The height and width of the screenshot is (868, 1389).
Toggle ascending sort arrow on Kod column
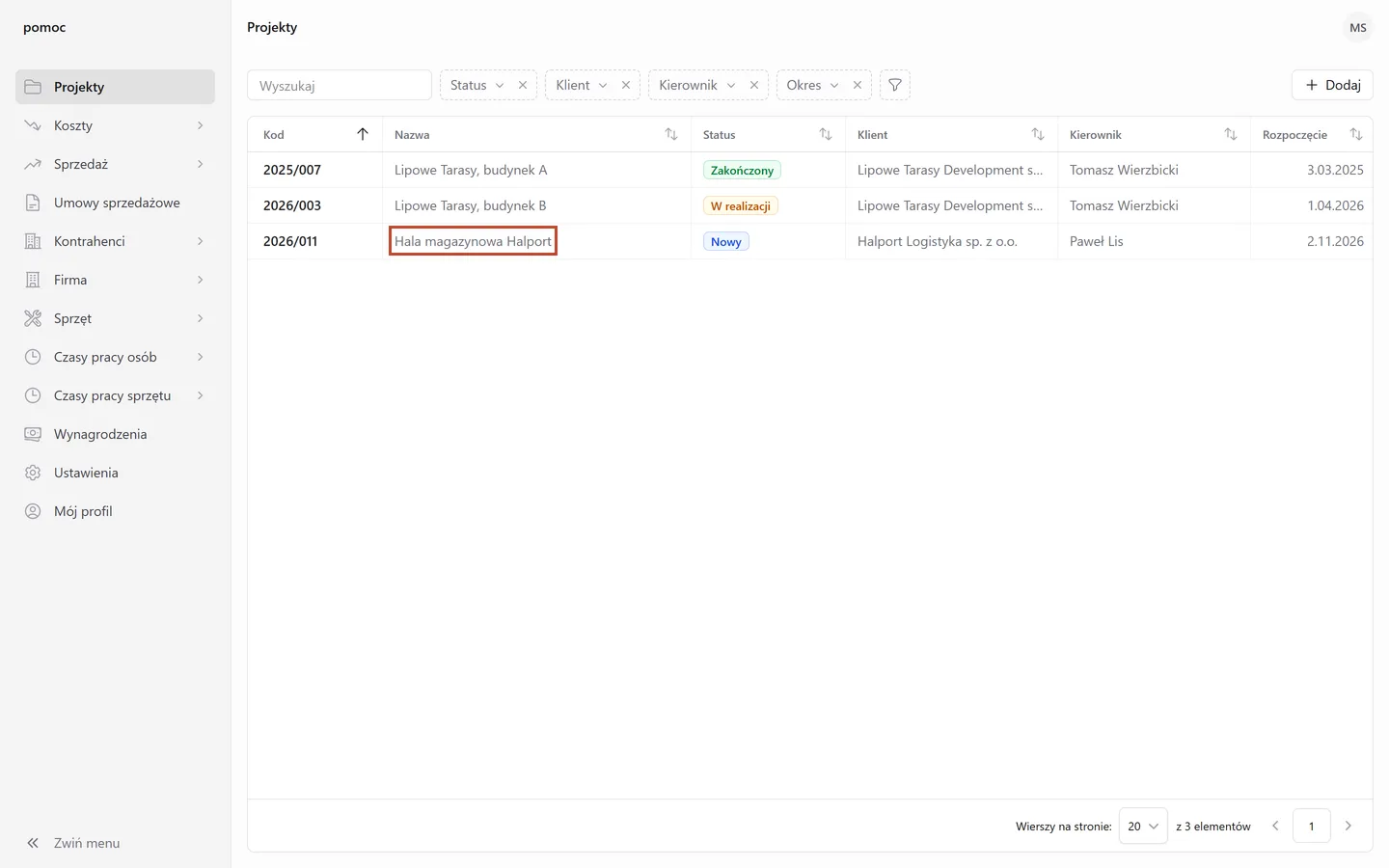click(x=363, y=134)
